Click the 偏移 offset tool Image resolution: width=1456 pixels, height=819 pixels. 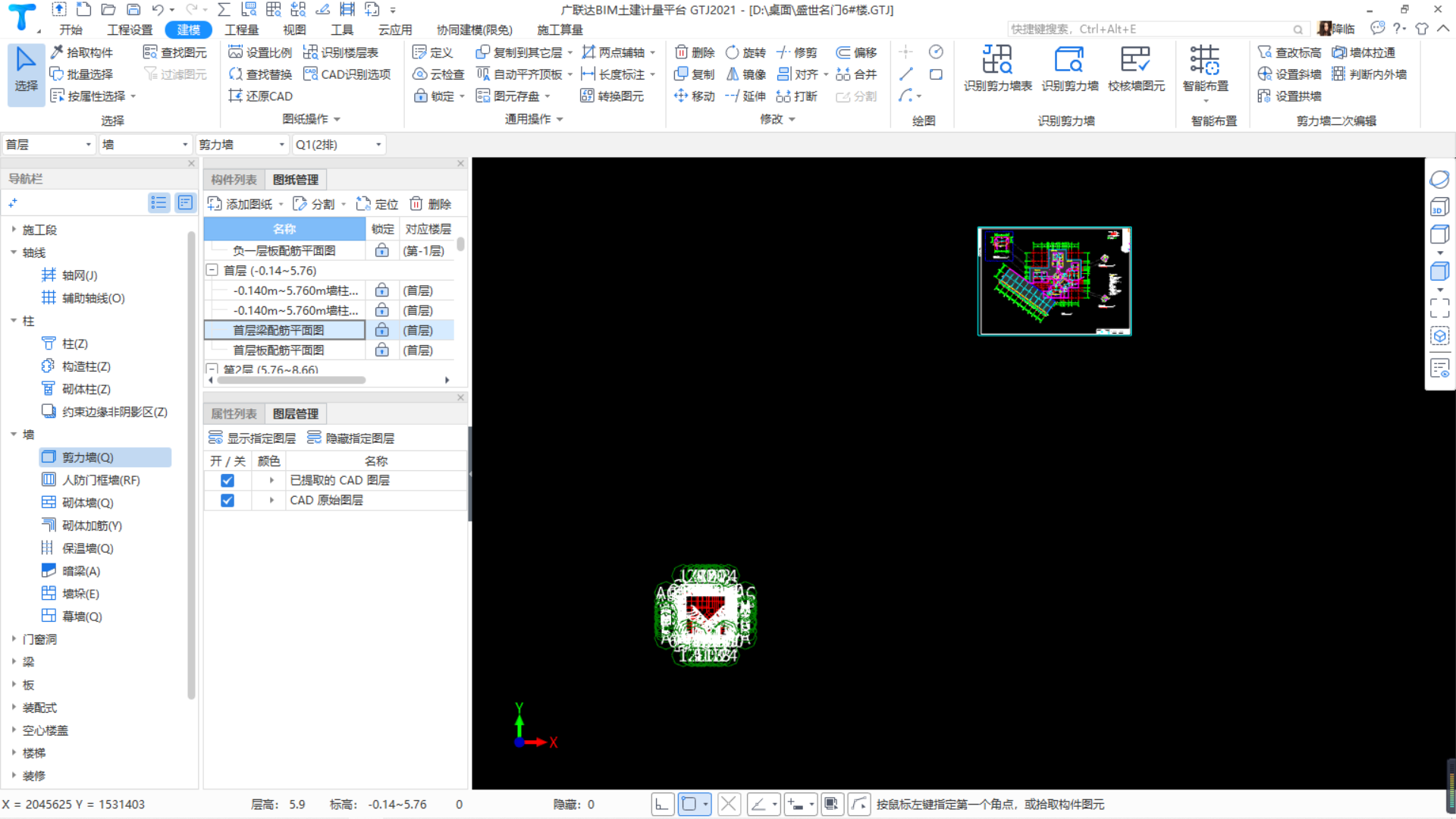click(x=857, y=52)
